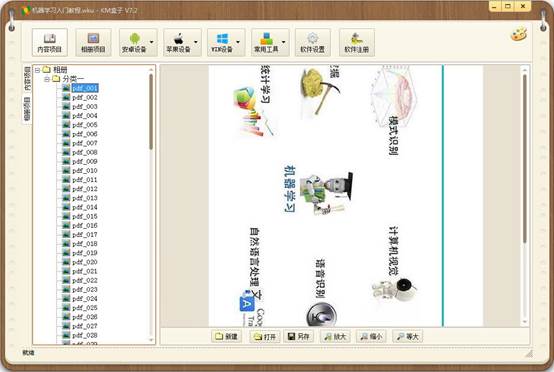Select pdf_024 in the tree
Image resolution: width=554 pixels, height=372 pixels.
click(85, 299)
